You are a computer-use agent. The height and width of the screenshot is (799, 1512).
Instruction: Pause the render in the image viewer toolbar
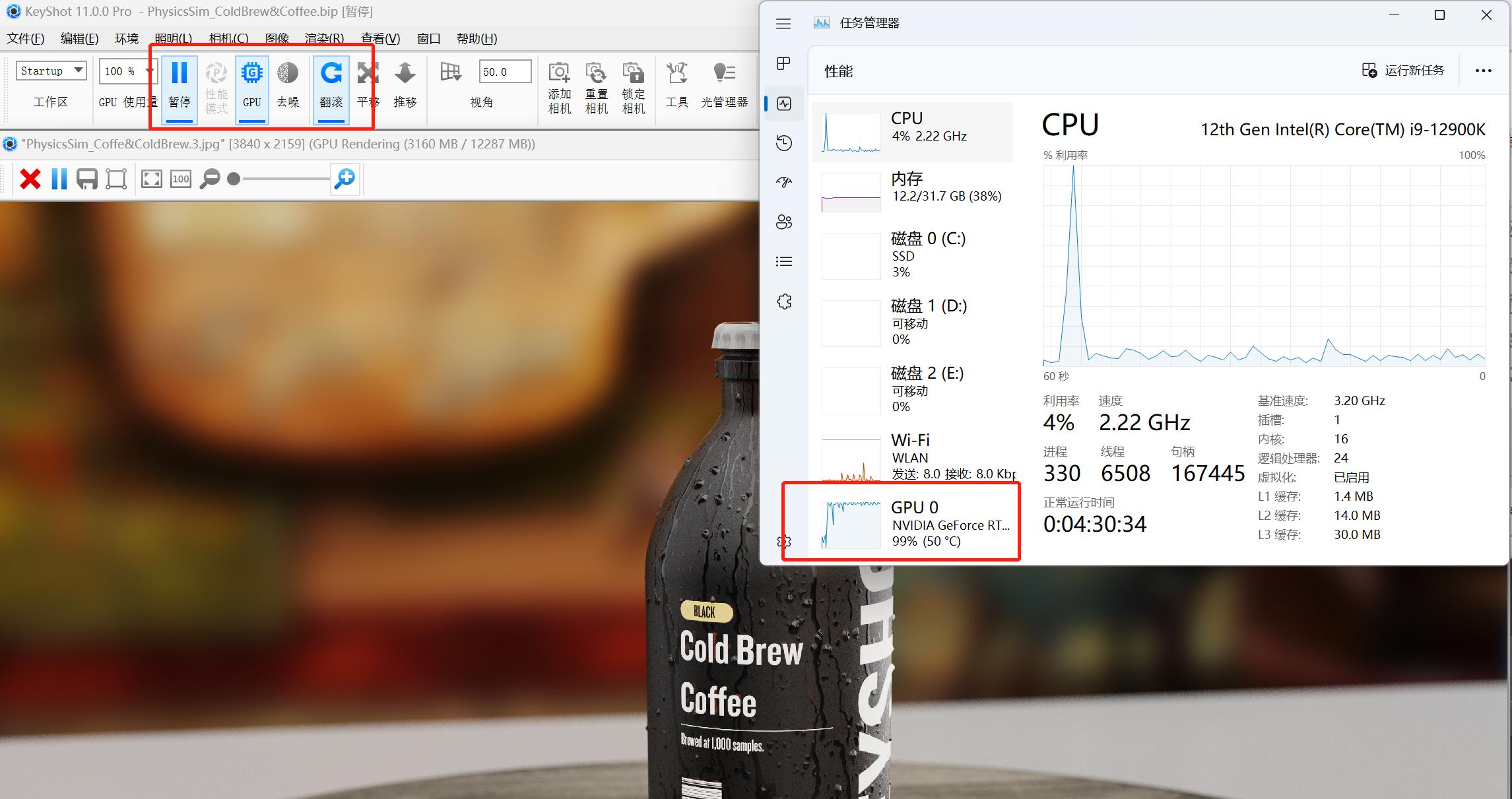click(x=59, y=178)
